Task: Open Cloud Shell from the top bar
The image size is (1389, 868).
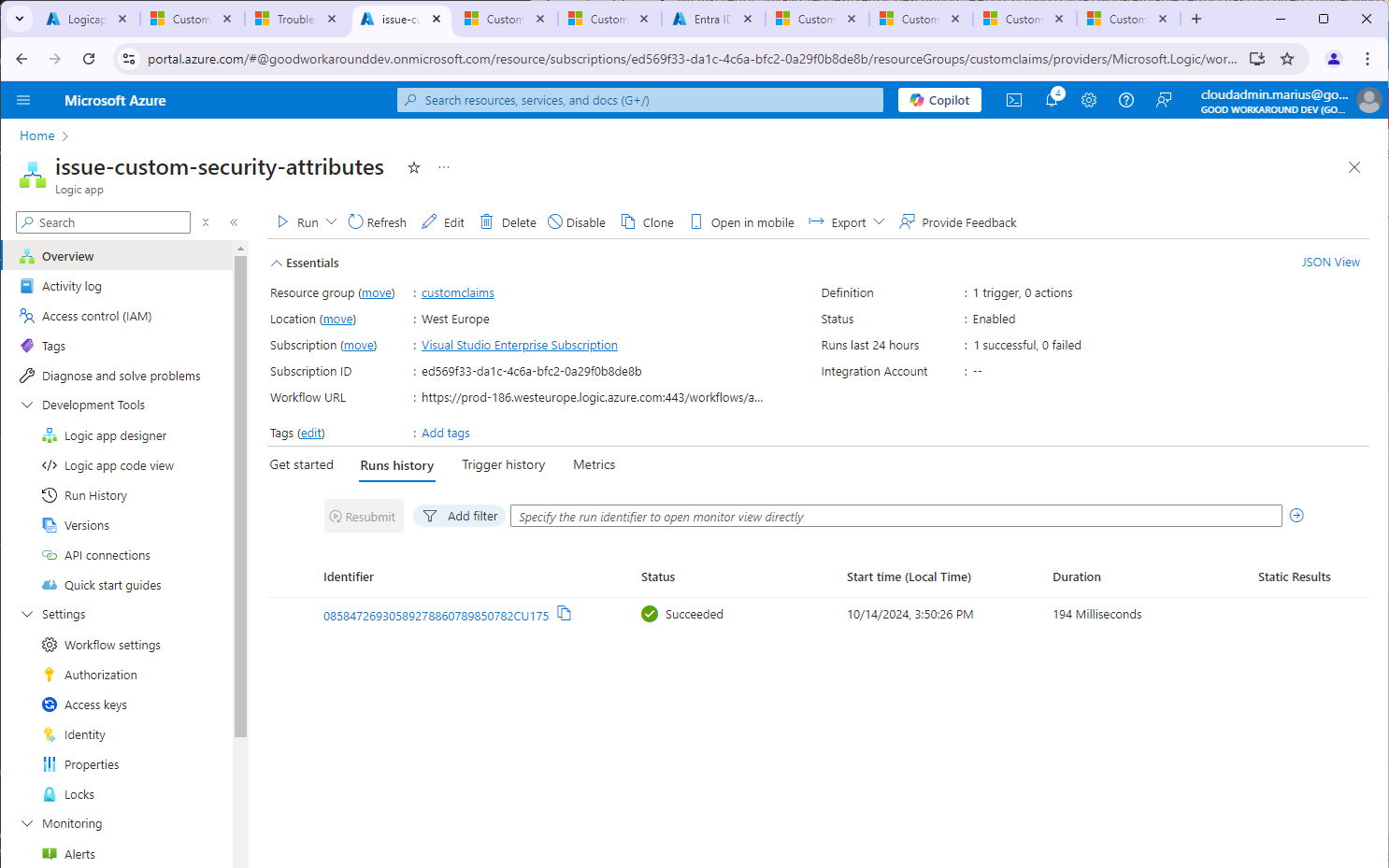Action: [x=1014, y=100]
